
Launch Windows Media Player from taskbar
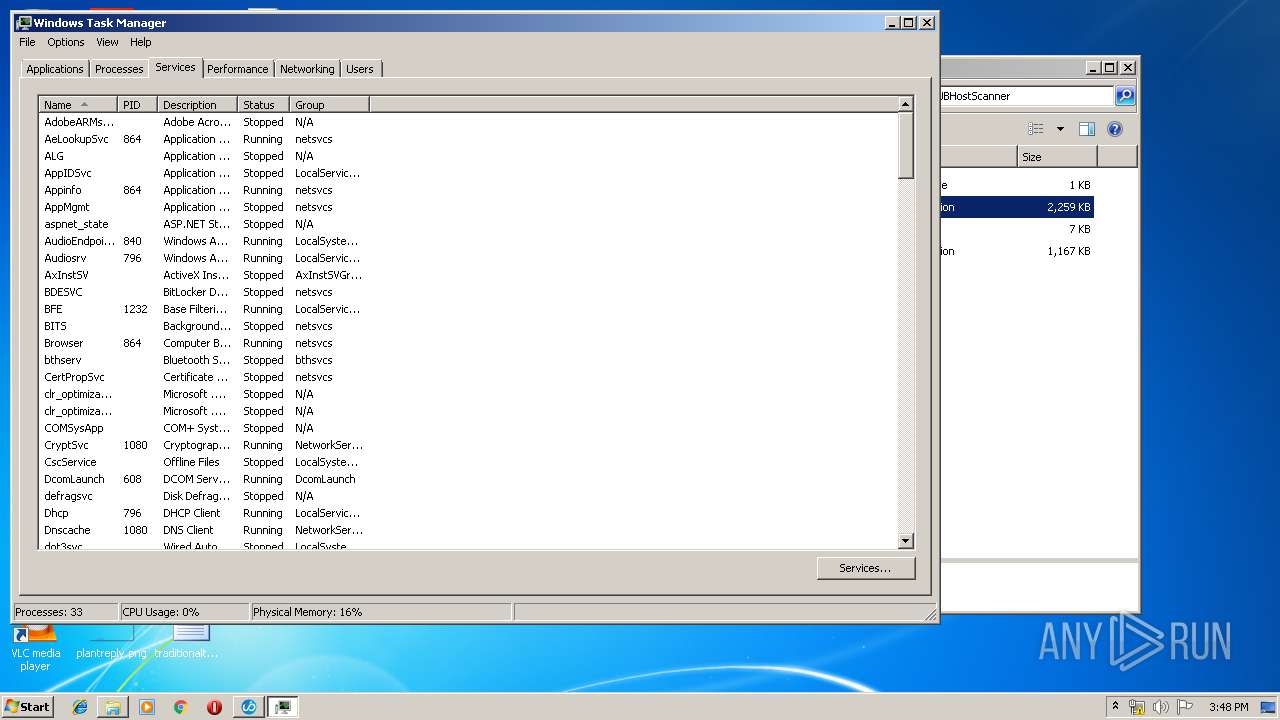point(147,707)
